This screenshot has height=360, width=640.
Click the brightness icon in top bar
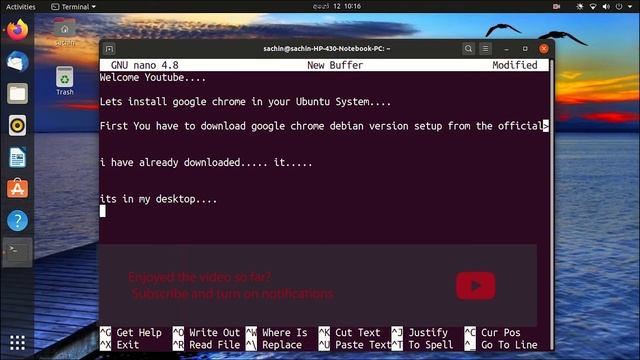580,7
